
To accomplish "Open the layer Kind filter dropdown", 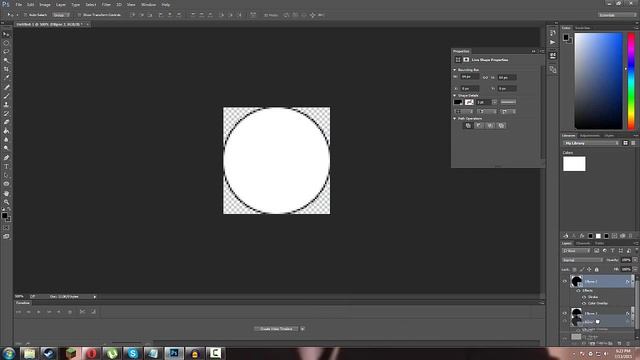I will (x=576, y=251).
